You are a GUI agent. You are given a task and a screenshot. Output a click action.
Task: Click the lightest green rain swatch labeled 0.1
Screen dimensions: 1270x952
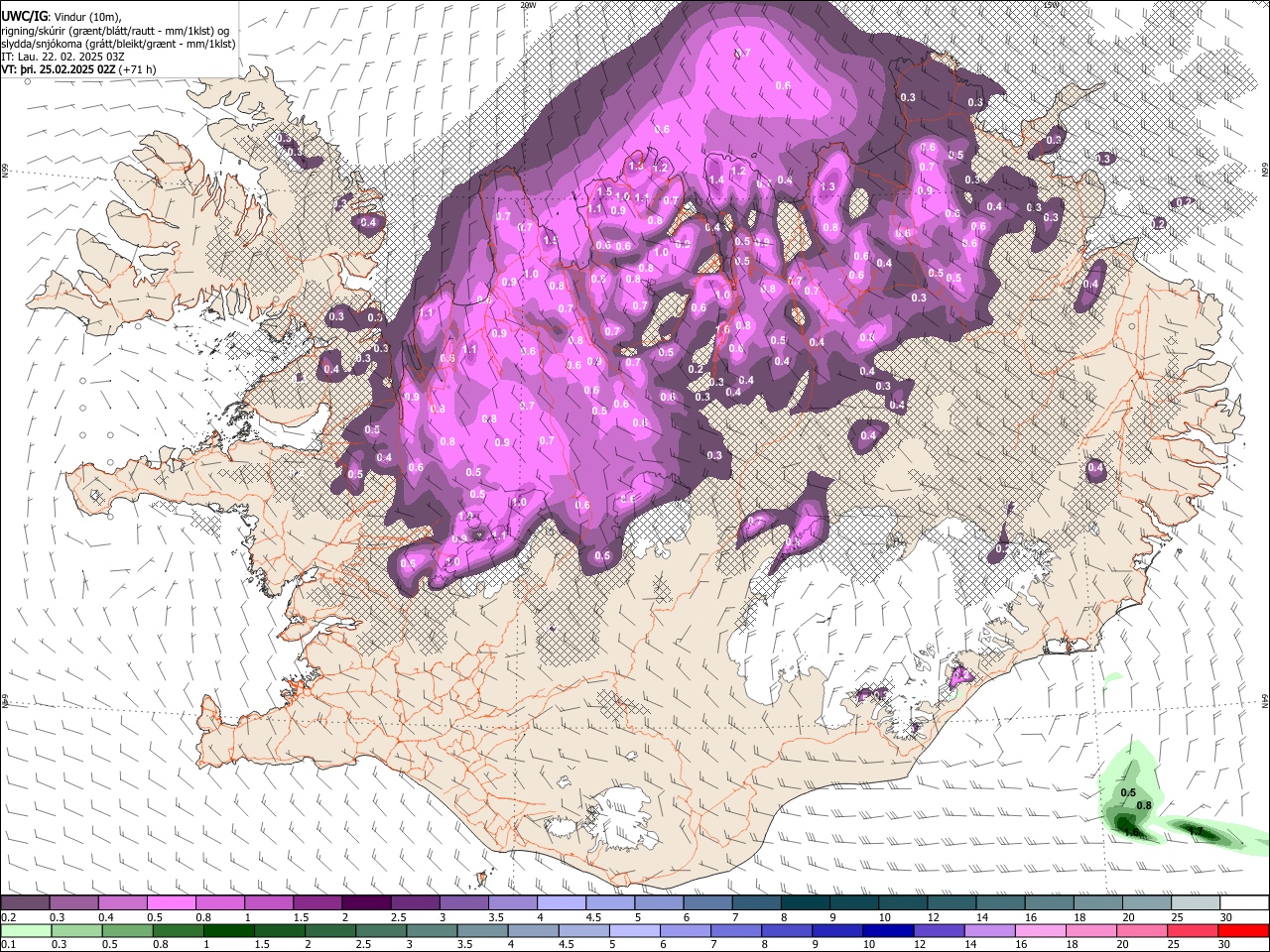click(26, 930)
